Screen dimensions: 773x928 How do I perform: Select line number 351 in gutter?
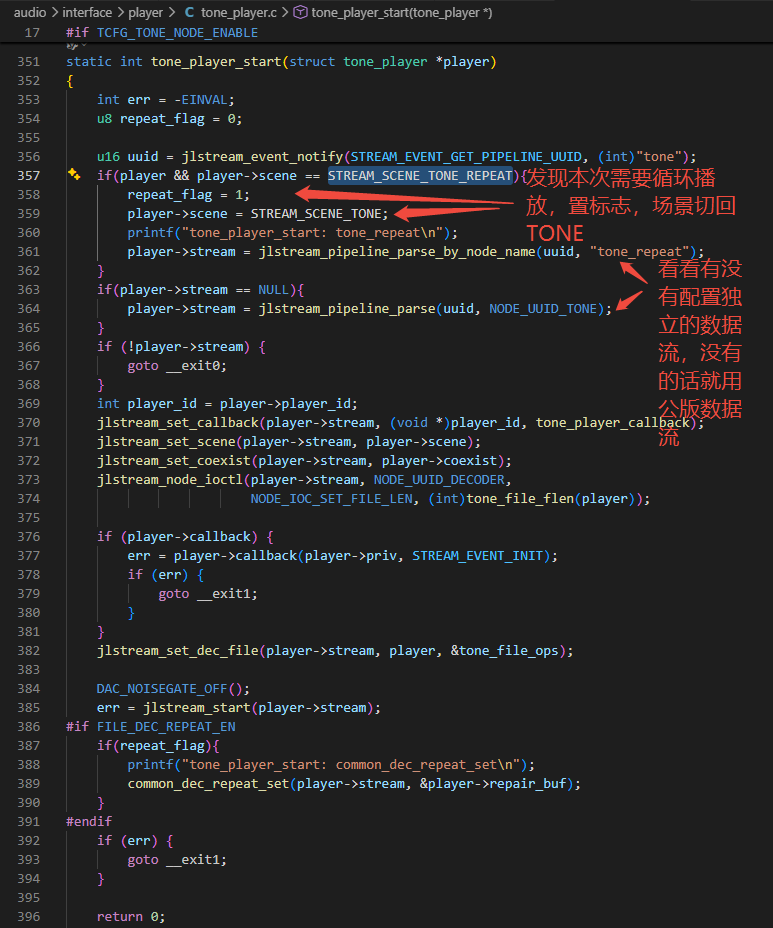tap(28, 62)
